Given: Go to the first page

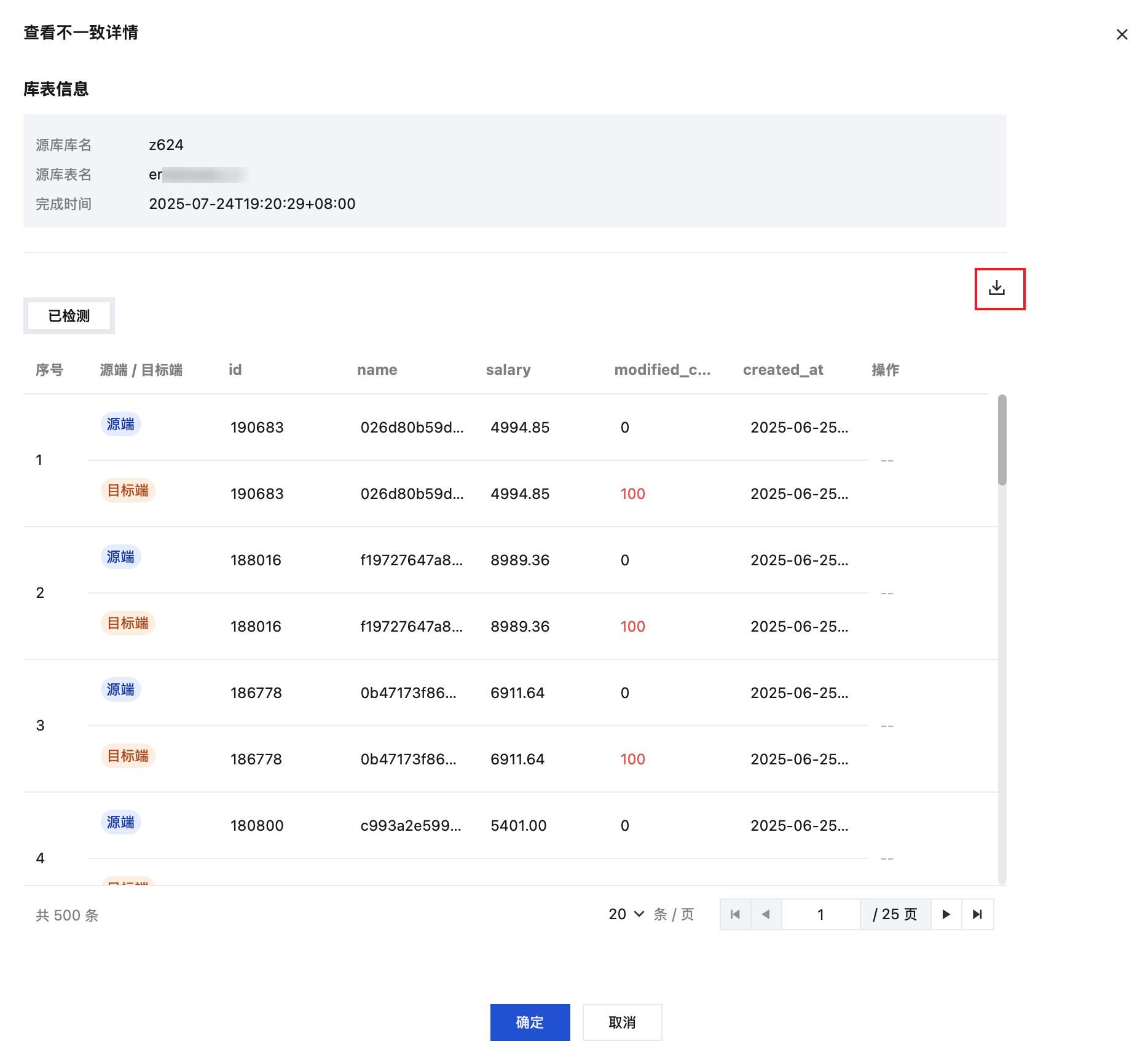Looking at the screenshot, I should (735, 914).
